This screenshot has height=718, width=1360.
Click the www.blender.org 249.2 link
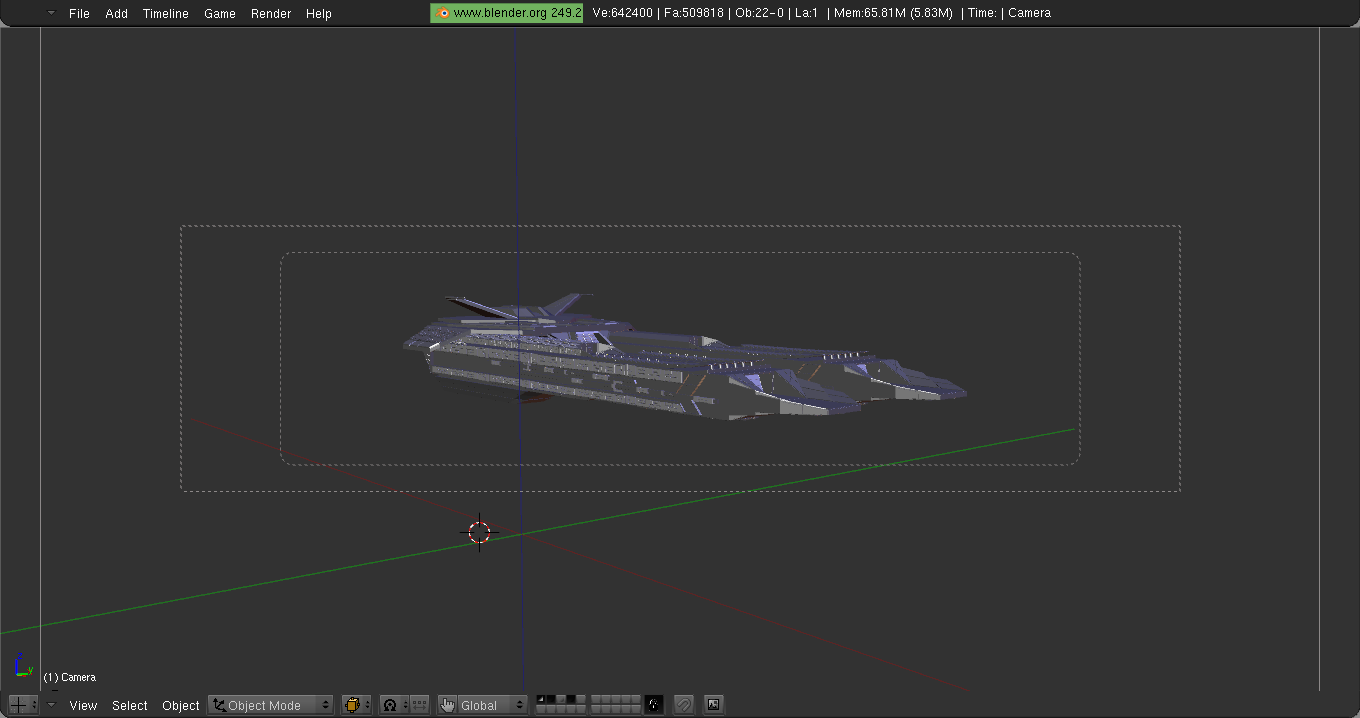[507, 13]
